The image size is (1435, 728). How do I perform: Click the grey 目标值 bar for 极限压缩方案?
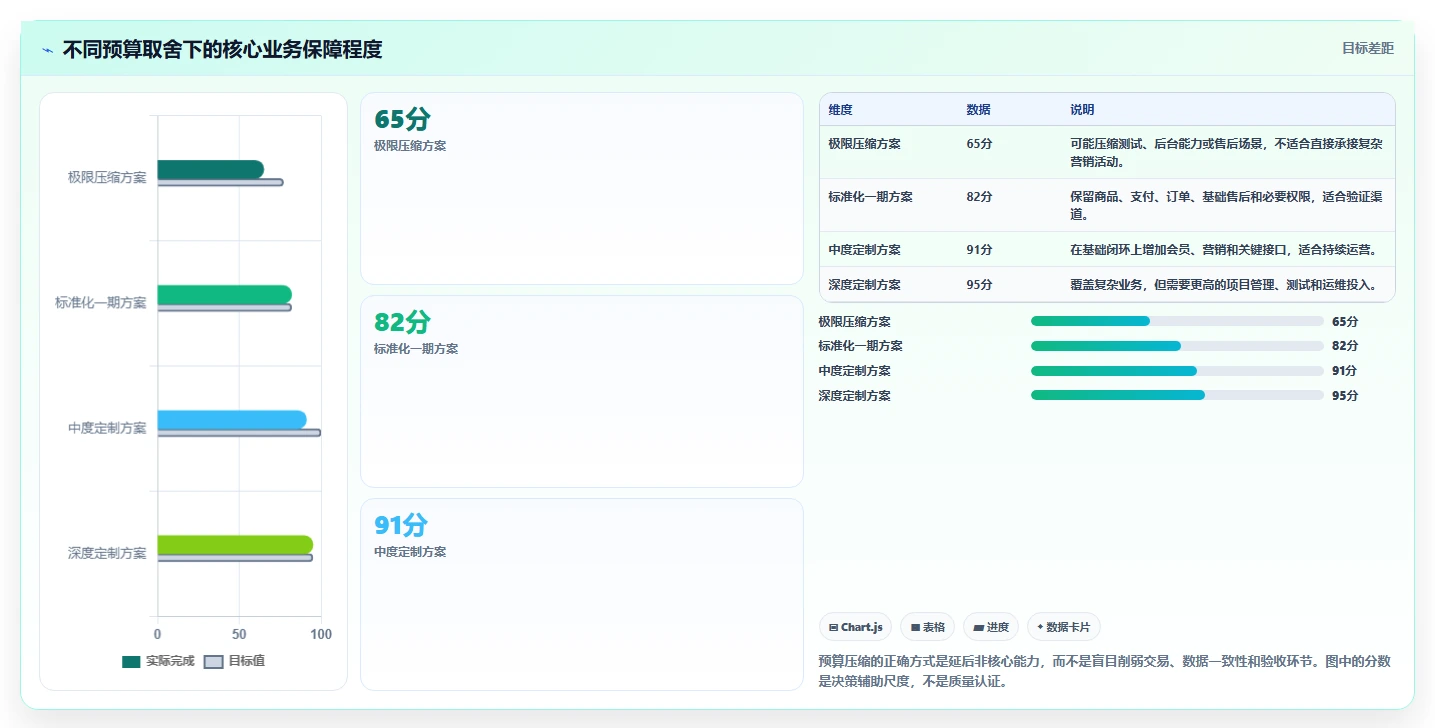pos(220,182)
